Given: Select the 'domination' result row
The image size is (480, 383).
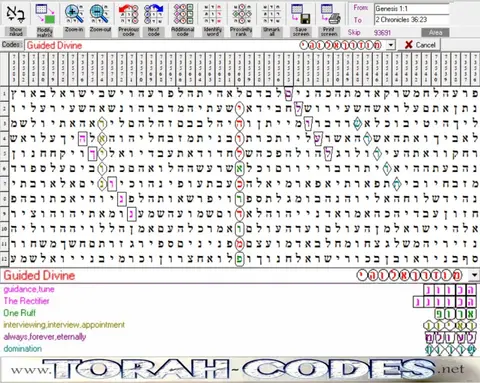Looking at the screenshot, I should pyautogui.click(x=240, y=349).
